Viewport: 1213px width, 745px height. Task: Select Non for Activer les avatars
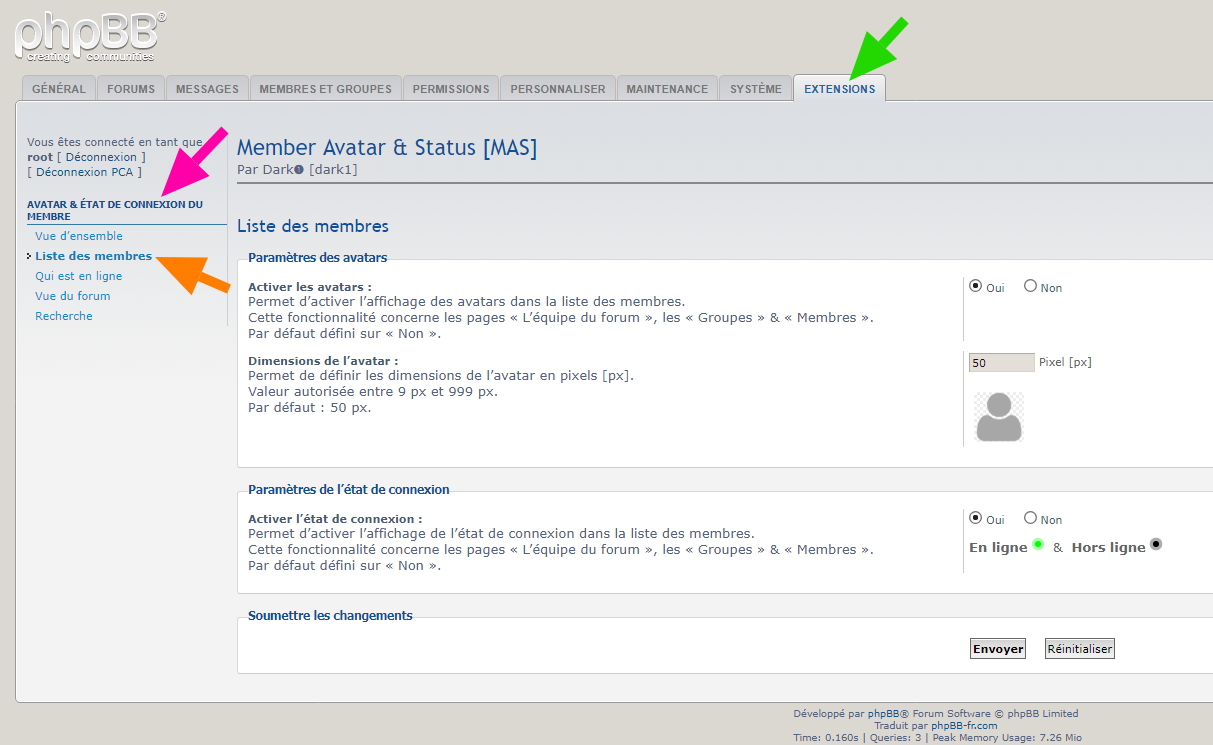pyautogui.click(x=1030, y=286)
